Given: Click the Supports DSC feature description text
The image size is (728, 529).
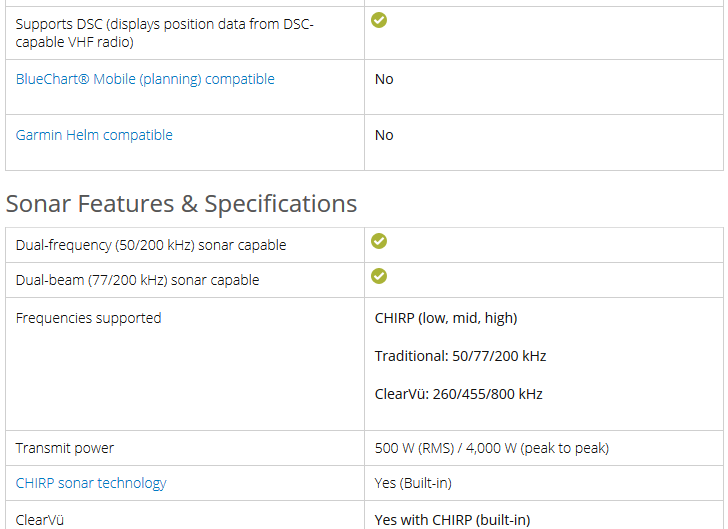Looking at the screenshot, I should click(165, 32).
